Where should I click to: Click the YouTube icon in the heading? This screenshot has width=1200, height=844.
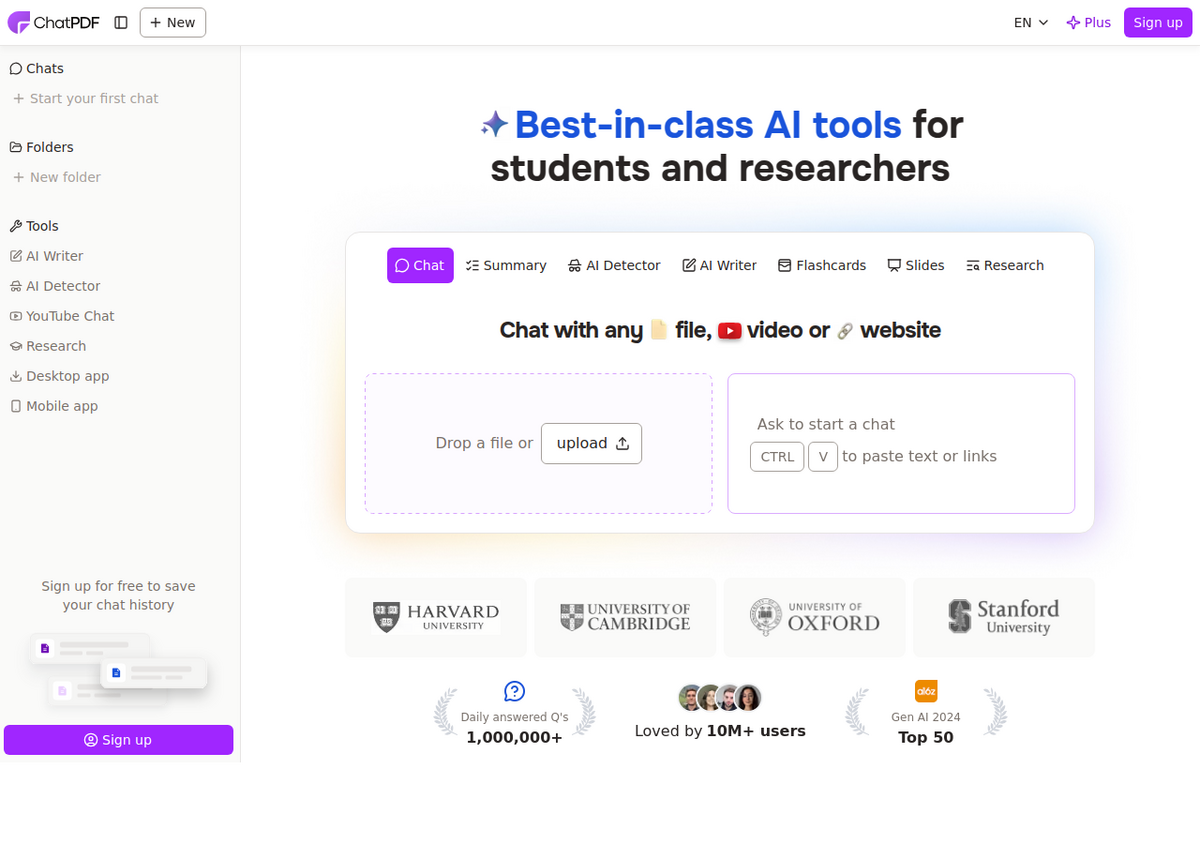pos(730,331)
